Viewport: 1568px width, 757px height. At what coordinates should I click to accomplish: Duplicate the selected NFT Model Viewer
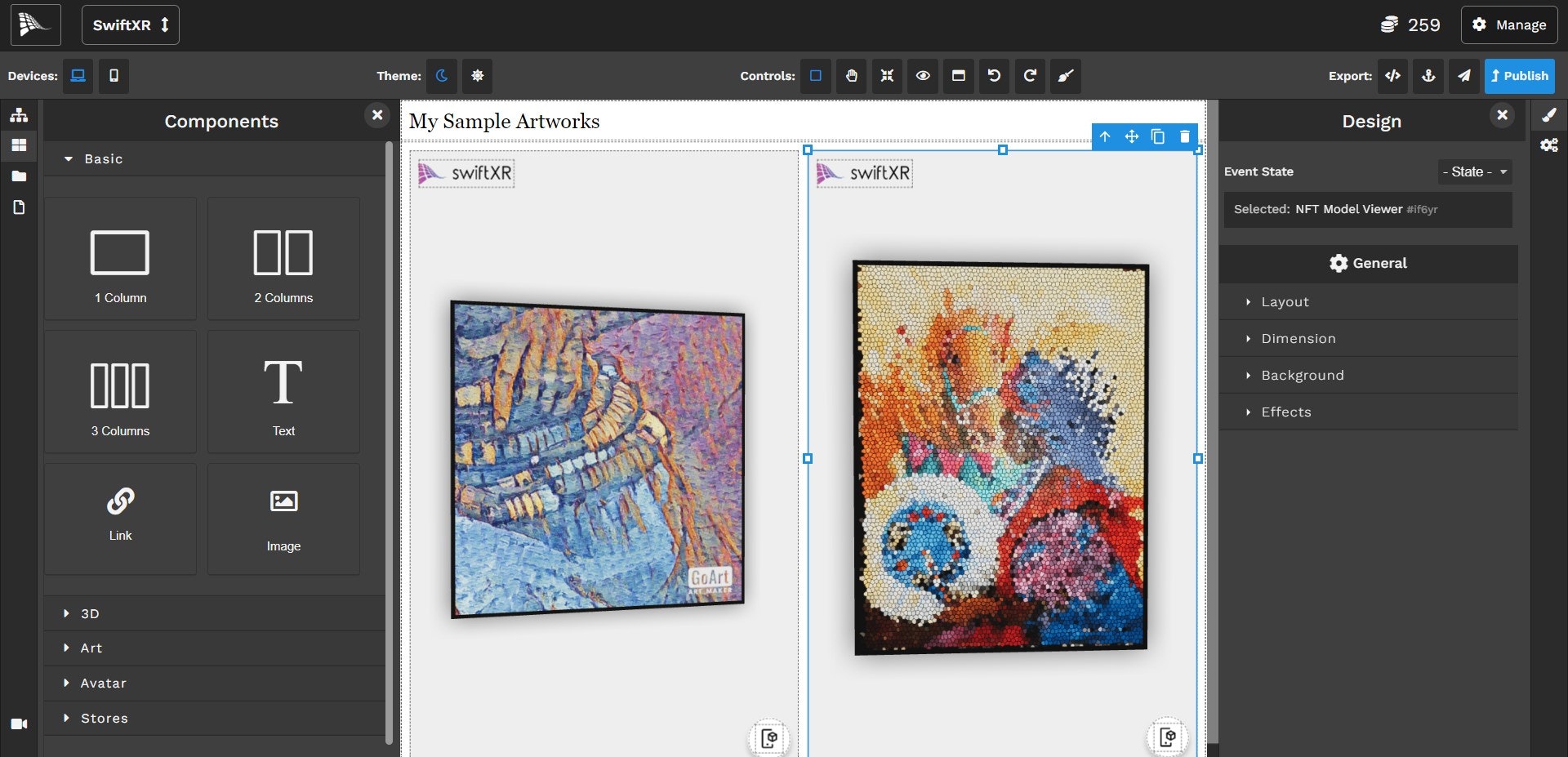tap(1158, 136)
